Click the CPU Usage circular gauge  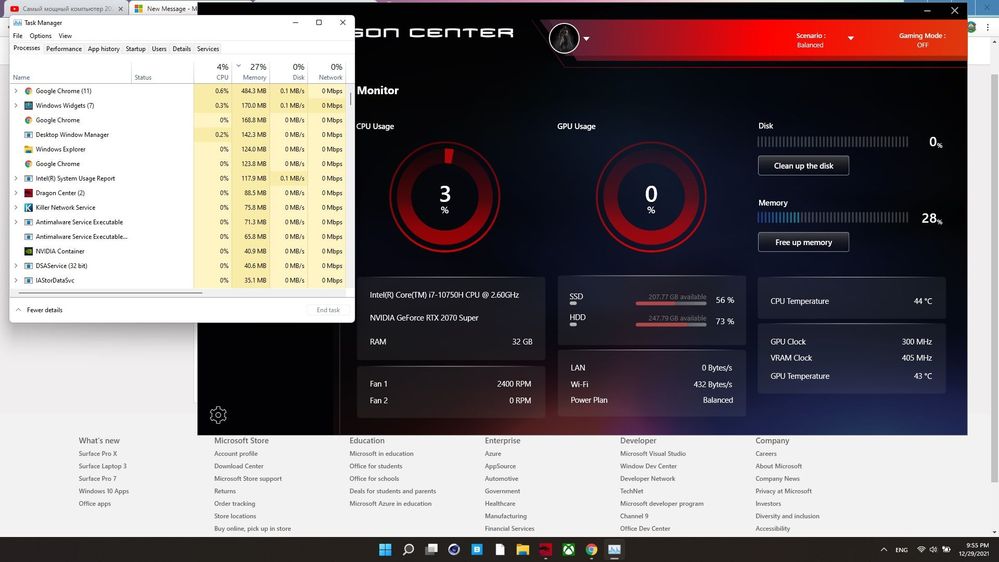(x=445, y=197)
